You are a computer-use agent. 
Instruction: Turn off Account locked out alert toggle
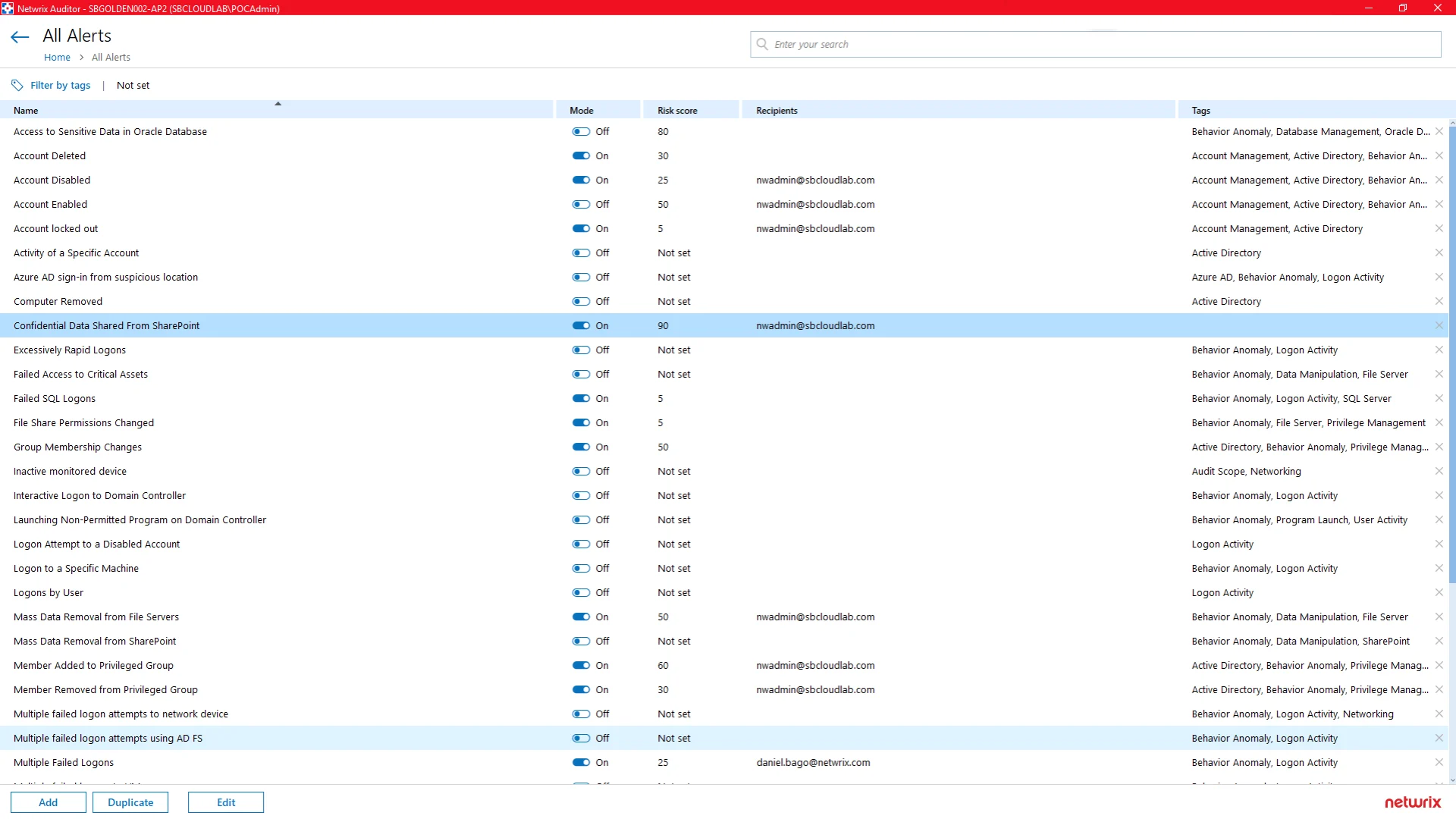tap(581, 228)
